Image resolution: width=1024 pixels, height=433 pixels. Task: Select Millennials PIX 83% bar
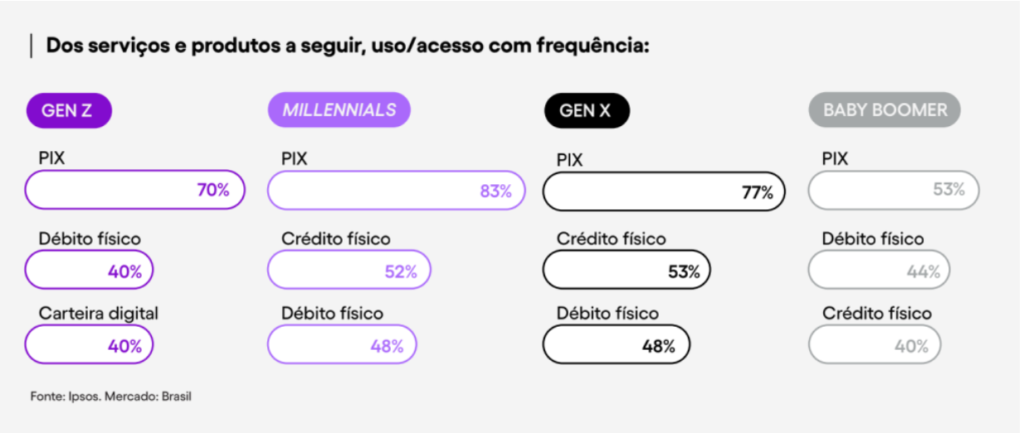tap(396, 190)
